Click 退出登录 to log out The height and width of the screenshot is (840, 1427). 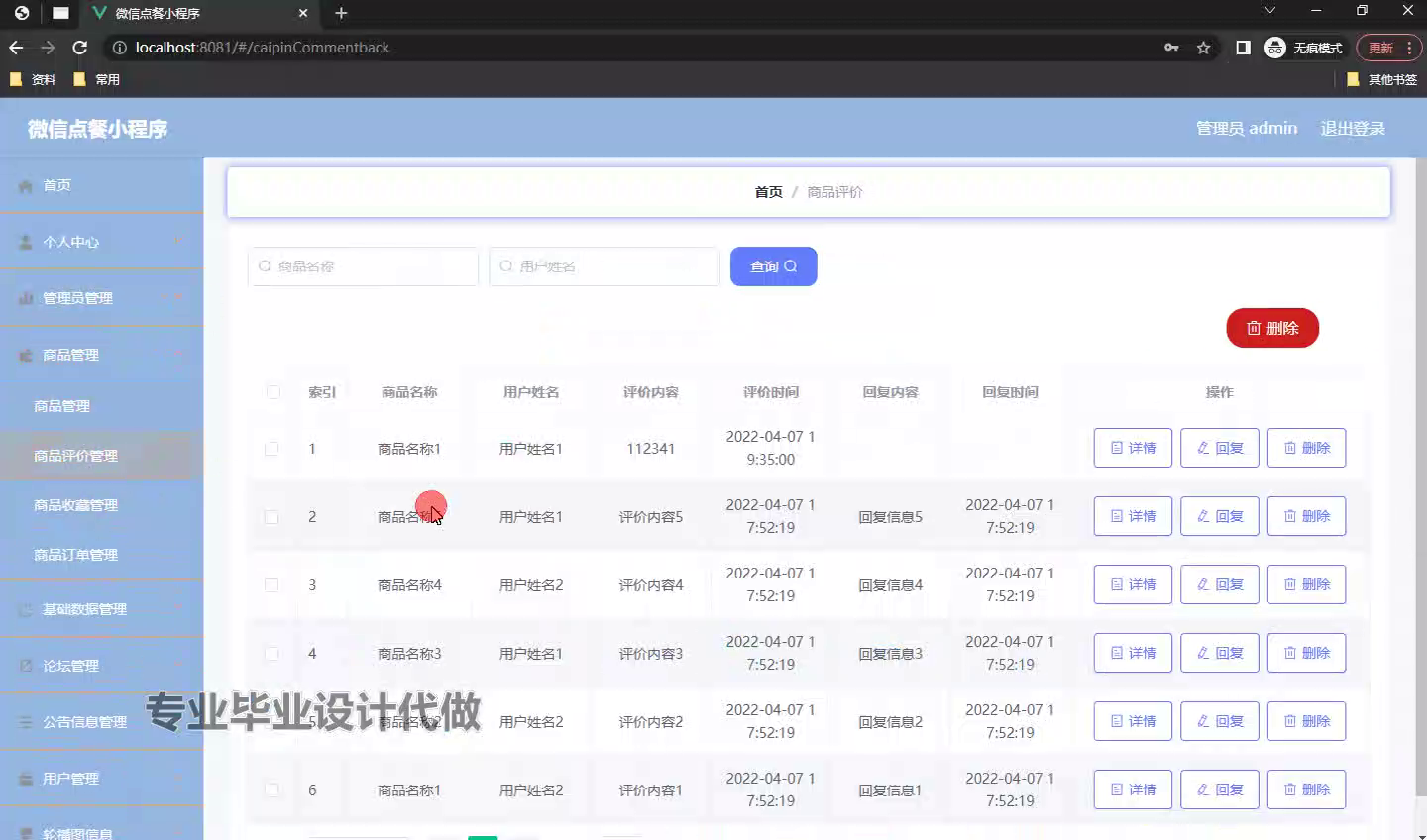(1353, 128)
